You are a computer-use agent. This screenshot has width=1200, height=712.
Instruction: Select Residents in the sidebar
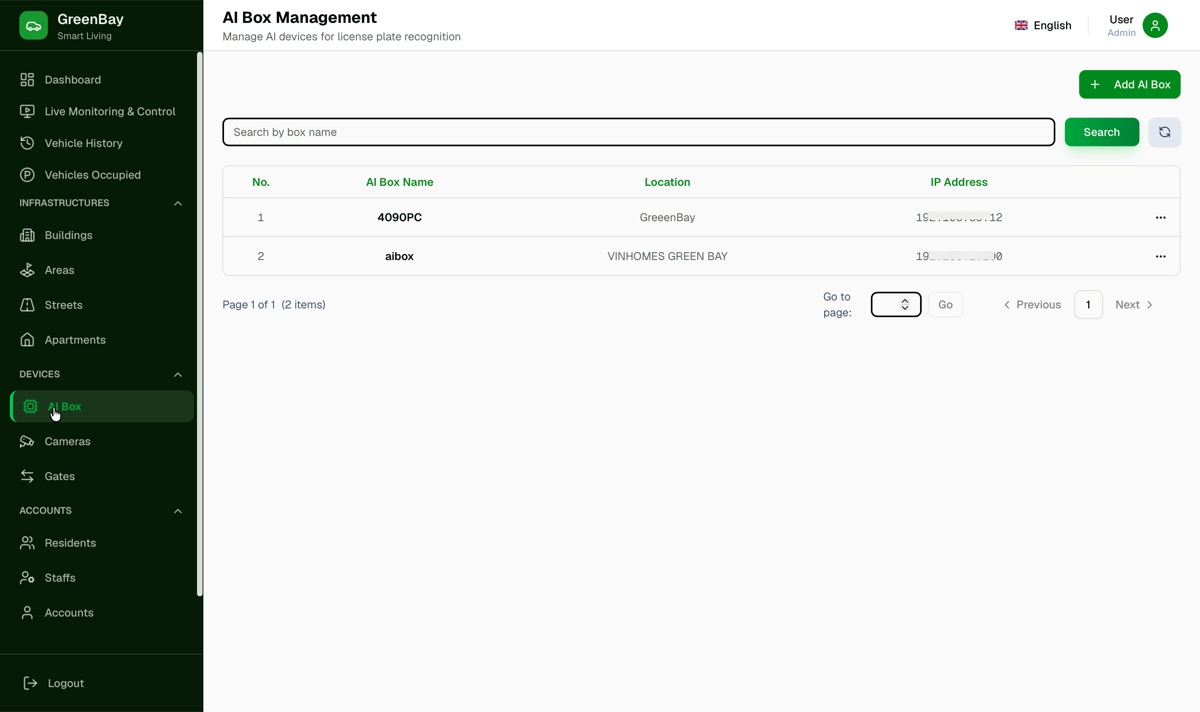click(x=102, y=543)
